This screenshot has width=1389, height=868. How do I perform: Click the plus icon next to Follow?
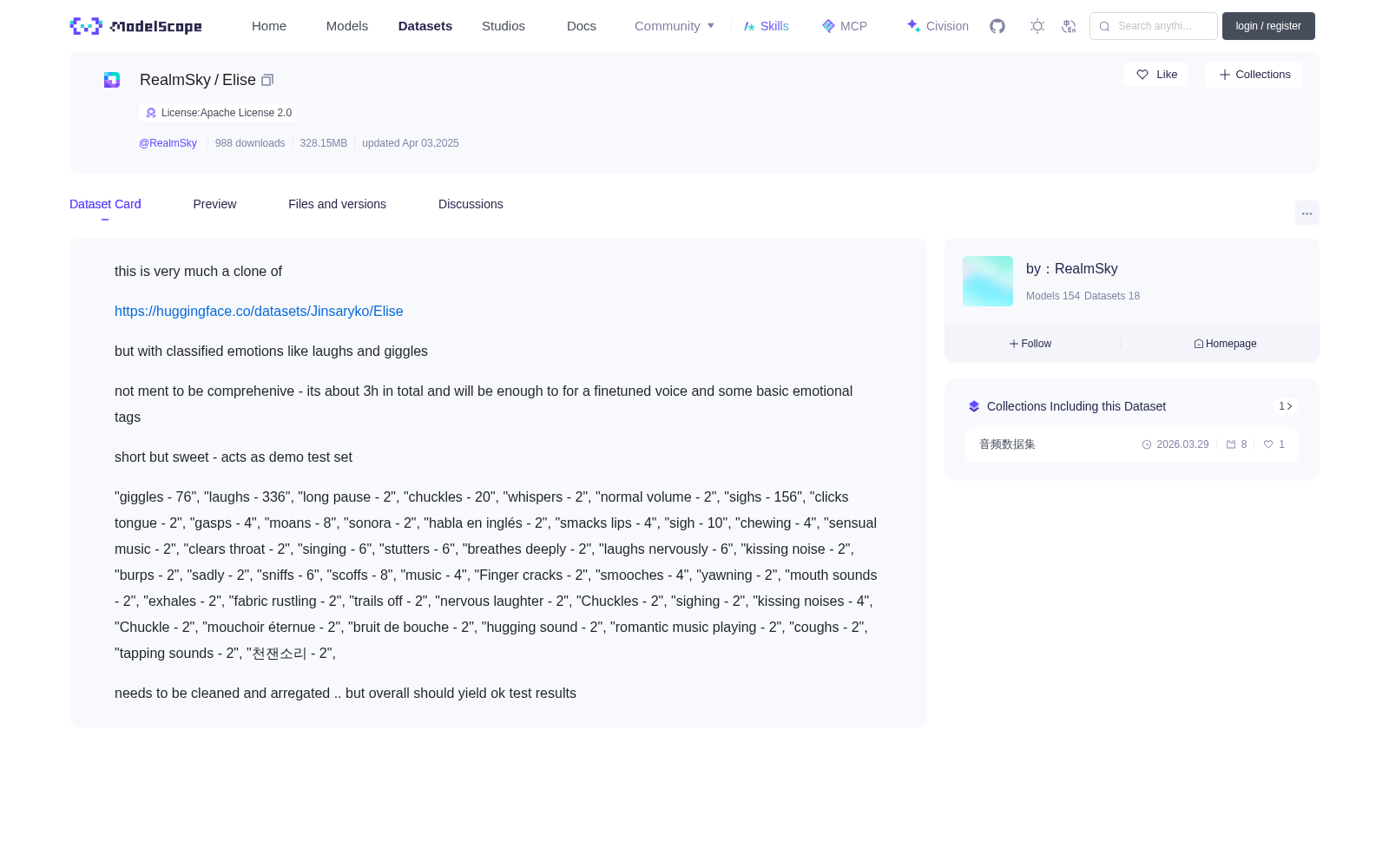pyautogui.click(x=1014, y=344)
